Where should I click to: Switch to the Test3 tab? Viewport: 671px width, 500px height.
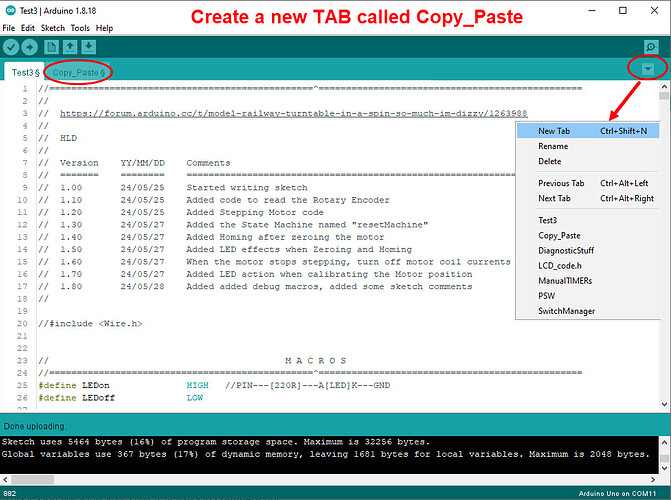[25, 72]
